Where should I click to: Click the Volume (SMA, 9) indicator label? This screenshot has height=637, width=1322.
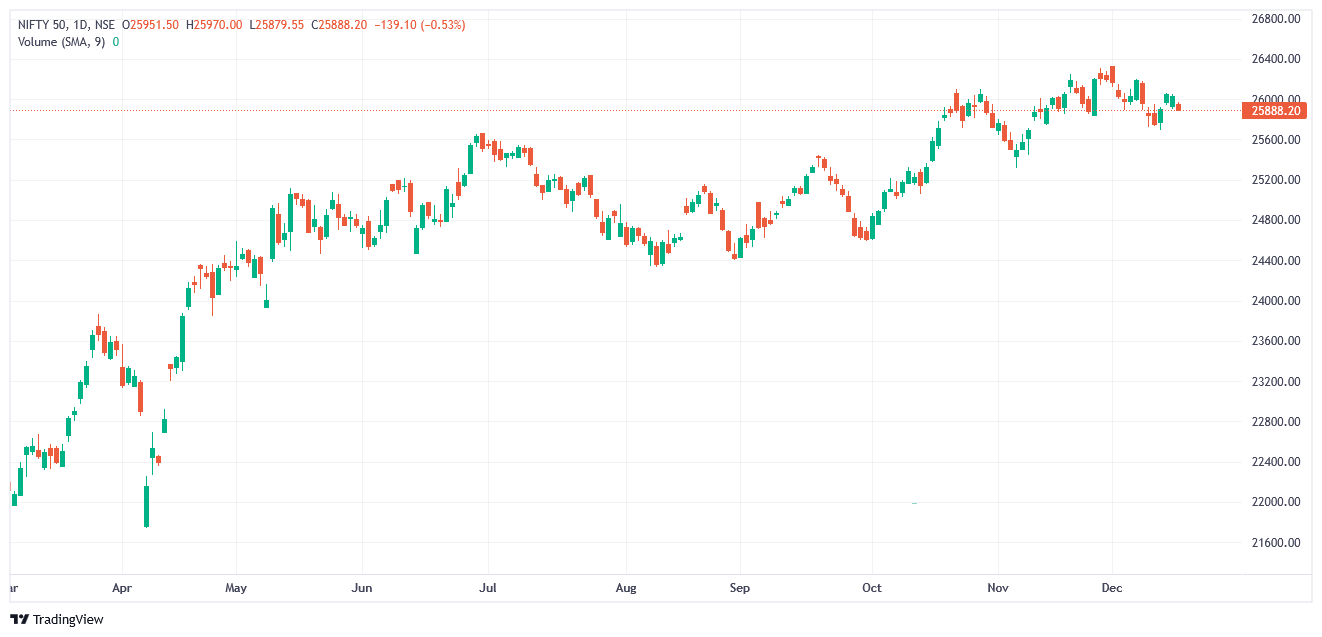pos(62,42)
